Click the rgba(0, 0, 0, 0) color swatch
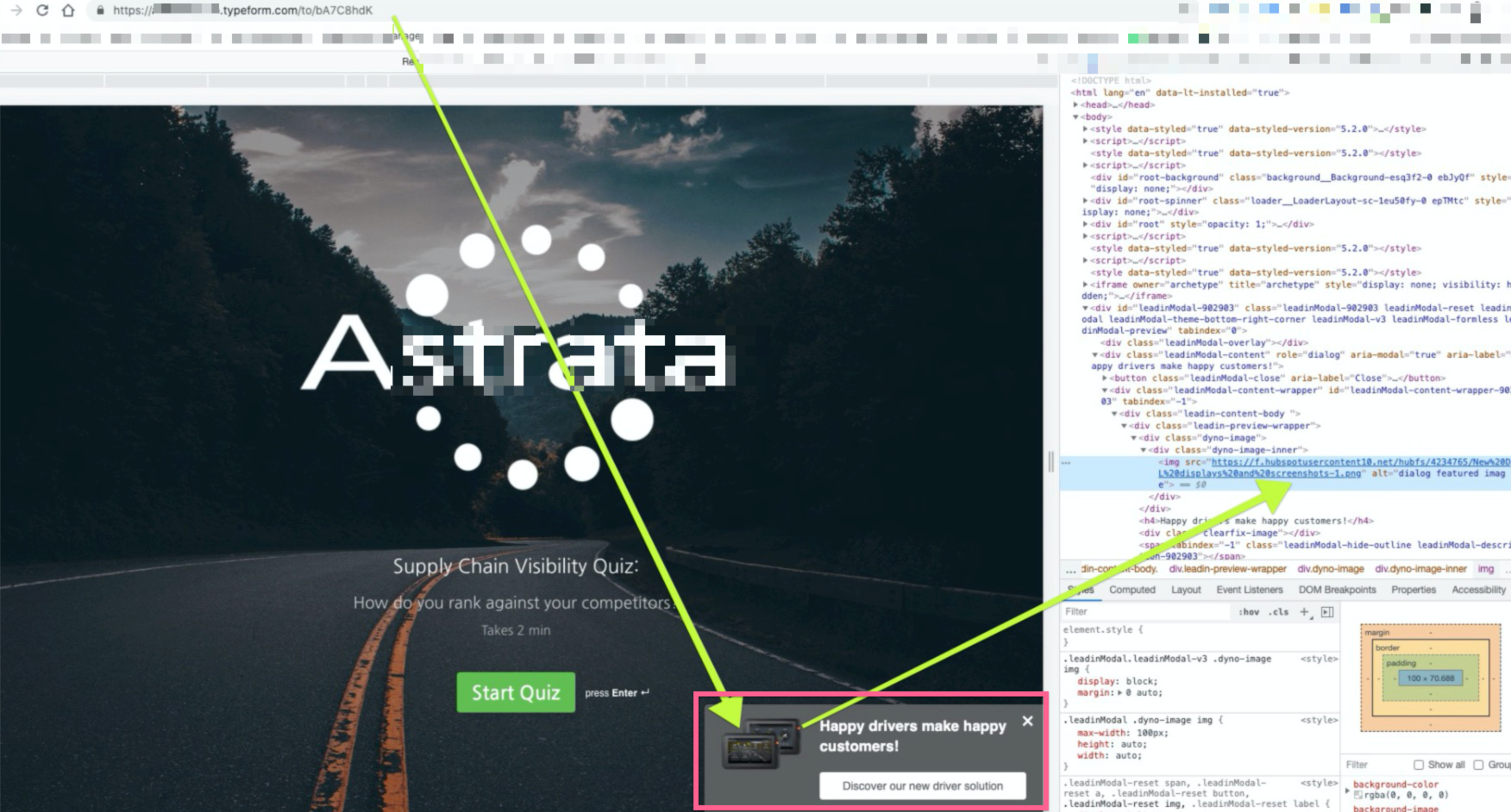 (1357, 796)
